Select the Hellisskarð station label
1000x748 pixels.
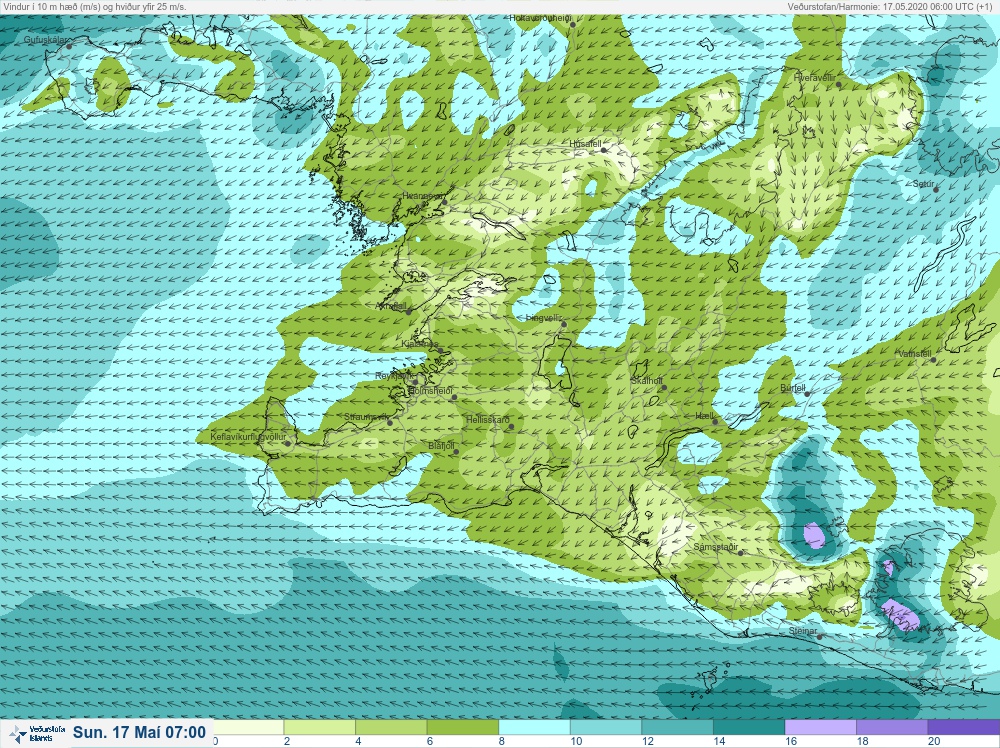tap(488, 420)
